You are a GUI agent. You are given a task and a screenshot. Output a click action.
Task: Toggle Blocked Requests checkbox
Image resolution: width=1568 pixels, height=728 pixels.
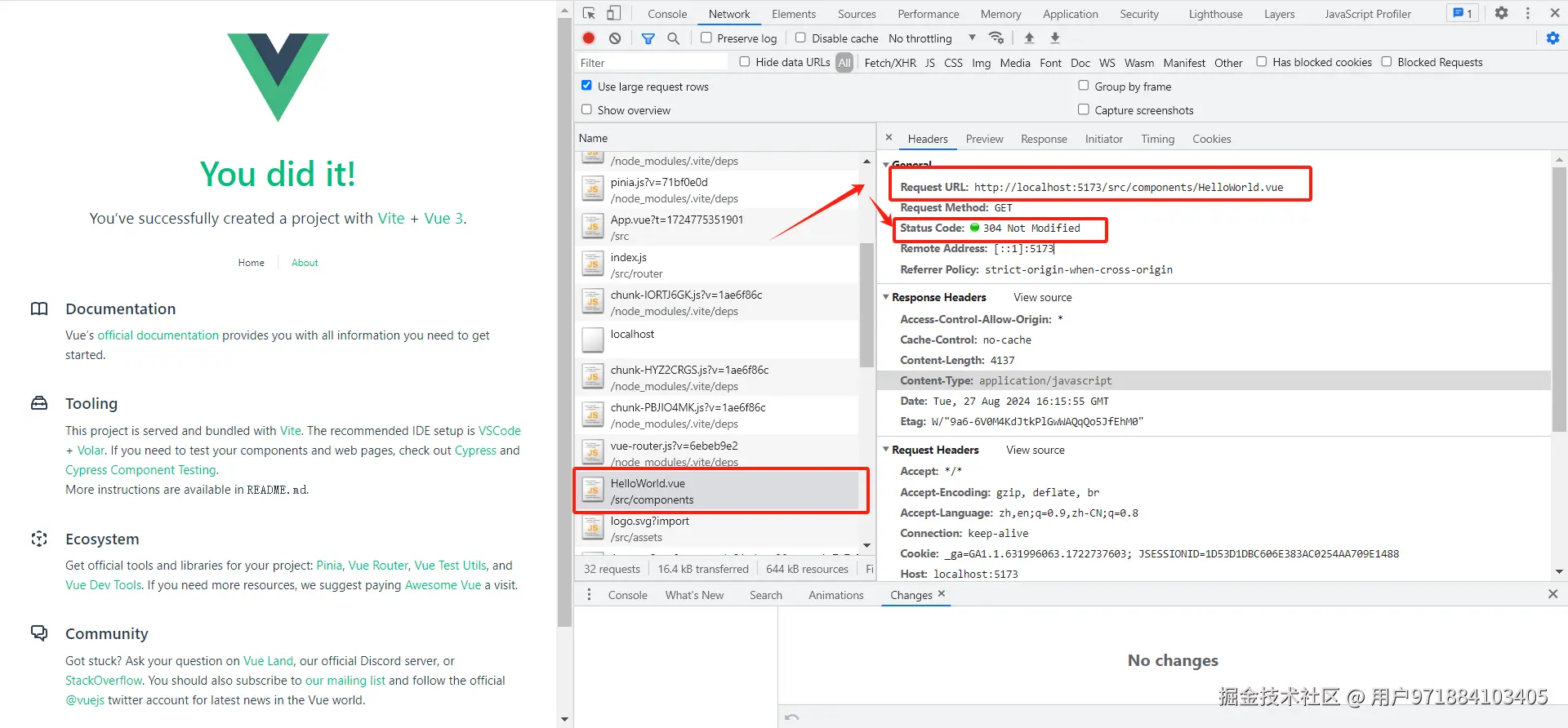pyautogui.click(x=1386, y=61)
